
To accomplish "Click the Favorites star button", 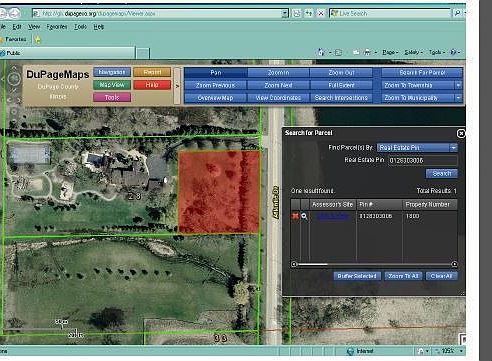I will [13, 39].
